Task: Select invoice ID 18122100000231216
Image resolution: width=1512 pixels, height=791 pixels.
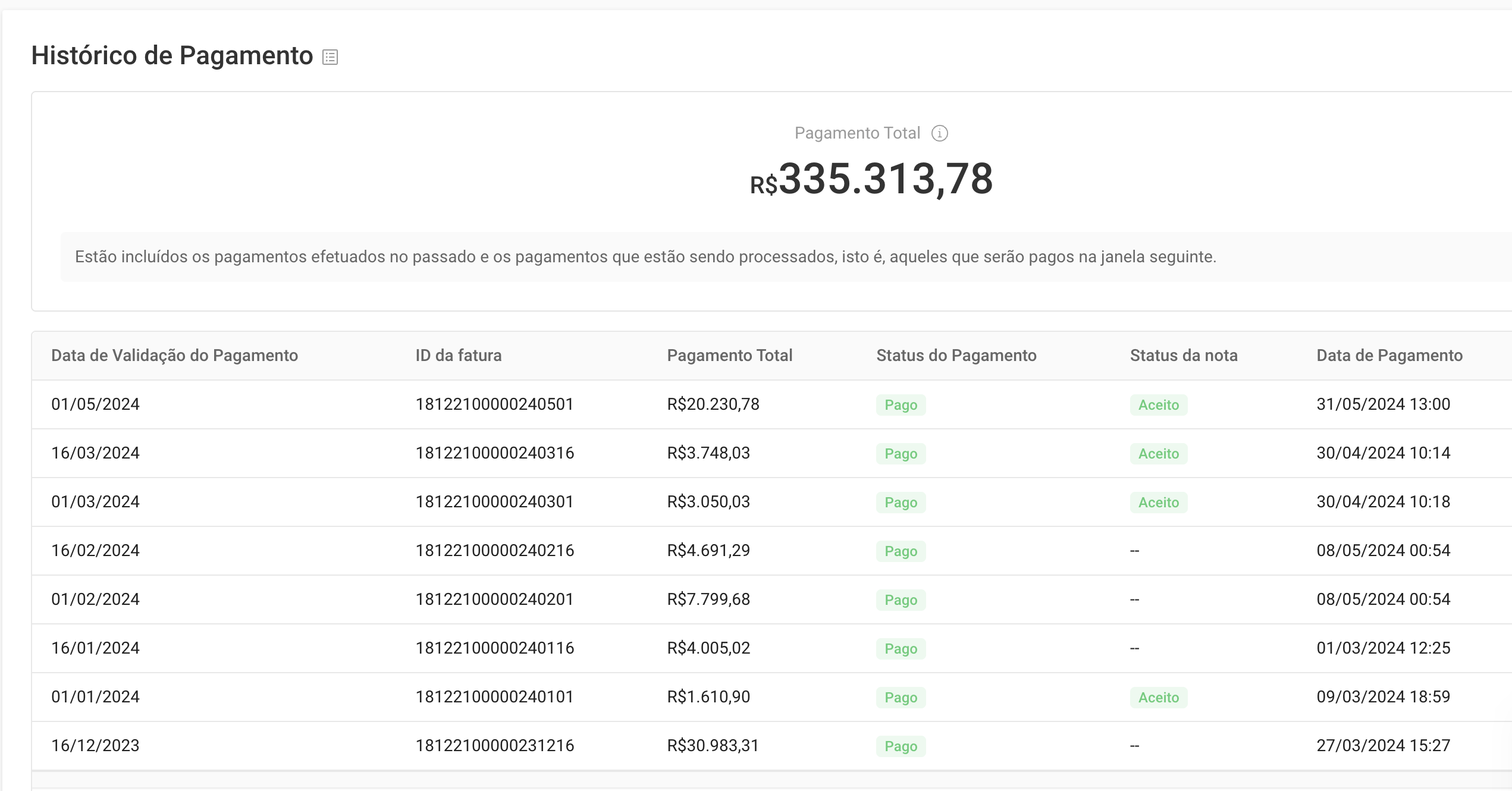Action: point(494,746)
